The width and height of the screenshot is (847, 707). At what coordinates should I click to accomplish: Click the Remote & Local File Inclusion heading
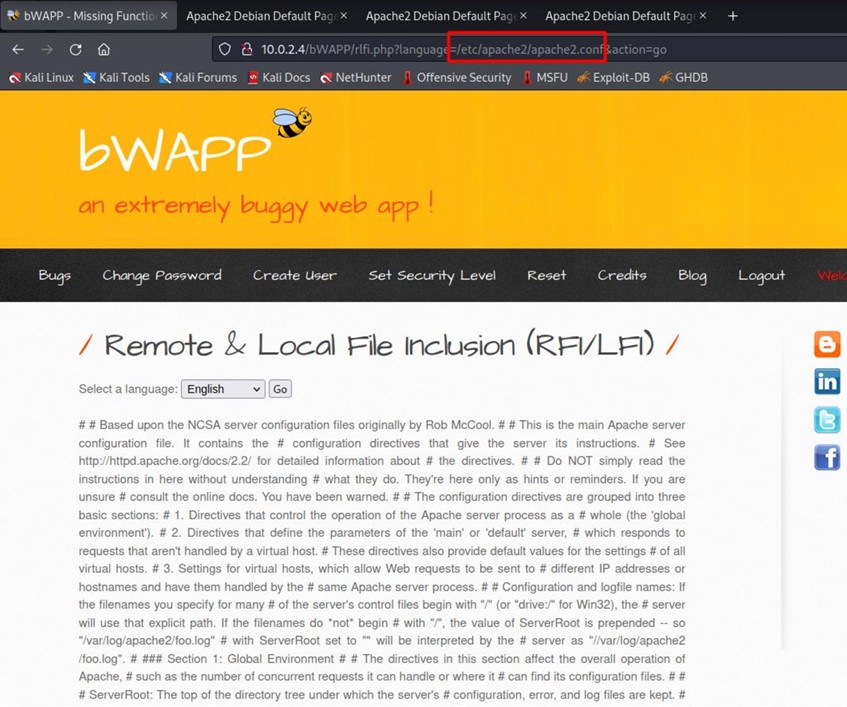[379, 344]
